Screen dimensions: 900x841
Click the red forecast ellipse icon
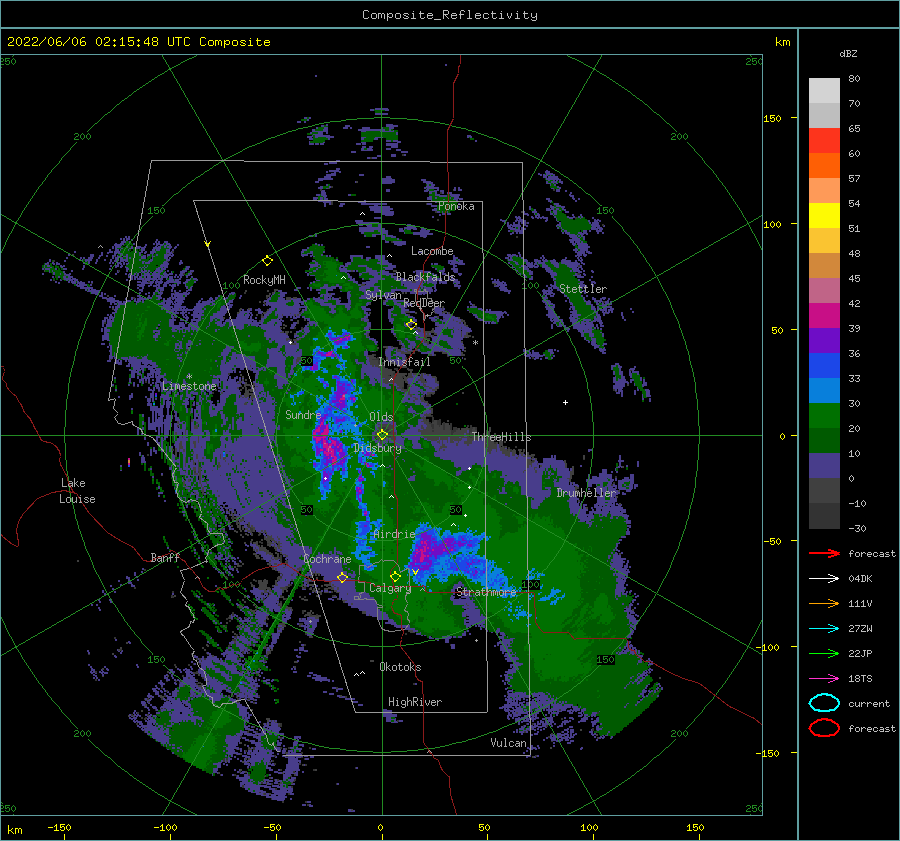(x=824, y=728)
